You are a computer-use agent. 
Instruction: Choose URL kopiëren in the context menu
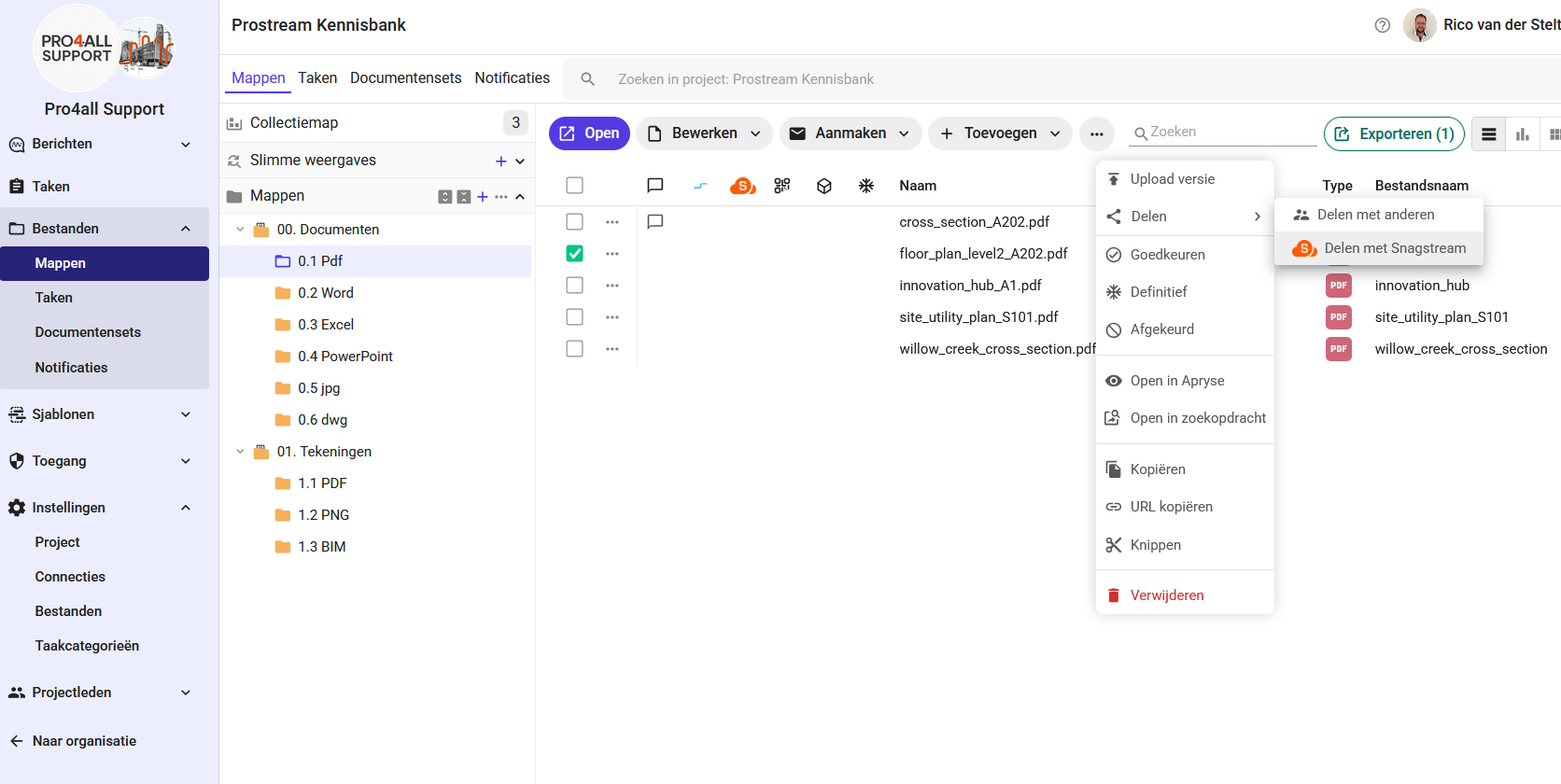(1185, 507)
